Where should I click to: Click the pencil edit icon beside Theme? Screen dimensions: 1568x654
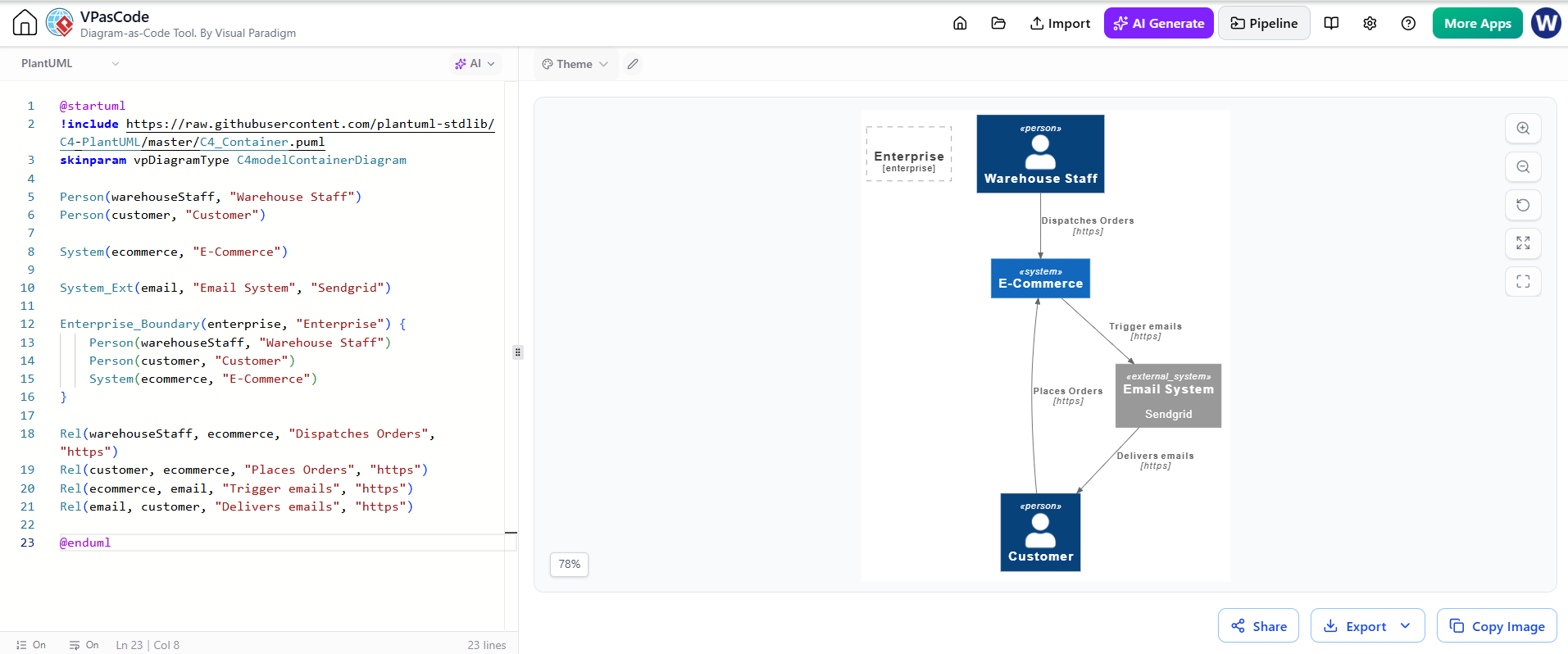(632, 64)
